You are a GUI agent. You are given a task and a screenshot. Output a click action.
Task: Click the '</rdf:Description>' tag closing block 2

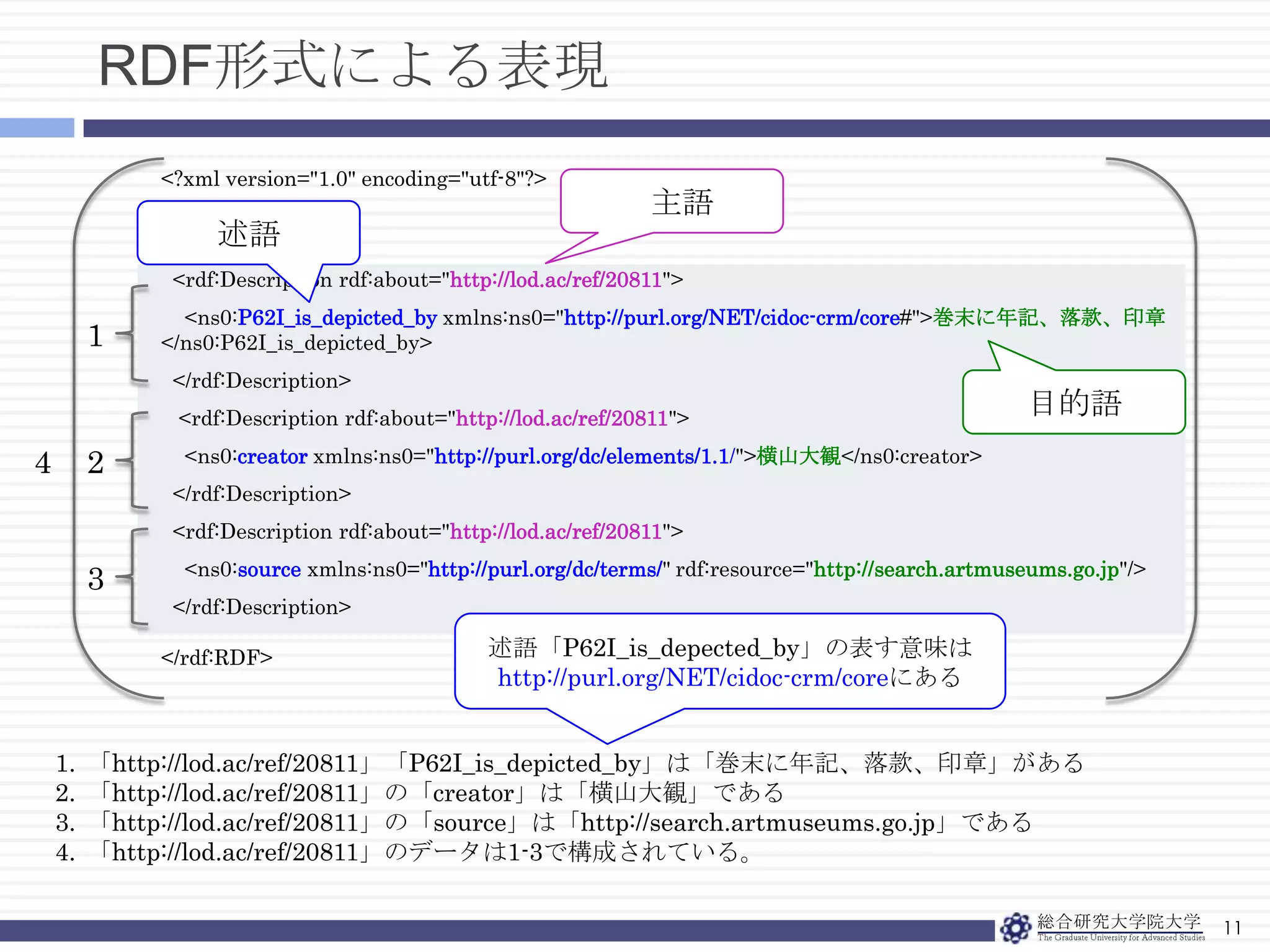pos(262,494)
